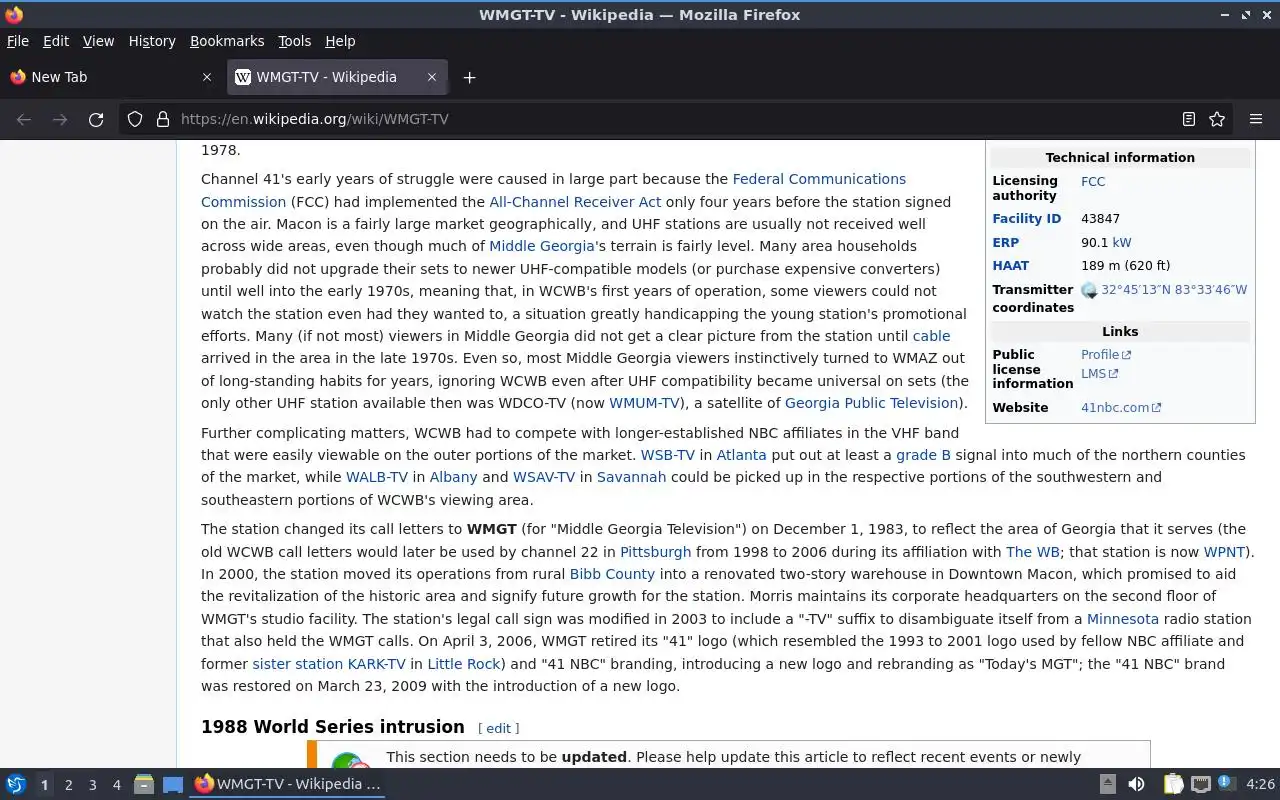The height and width of the screenshot is (800, 1280).
Task: Open the WMUM-TV link
Action: 645,403
